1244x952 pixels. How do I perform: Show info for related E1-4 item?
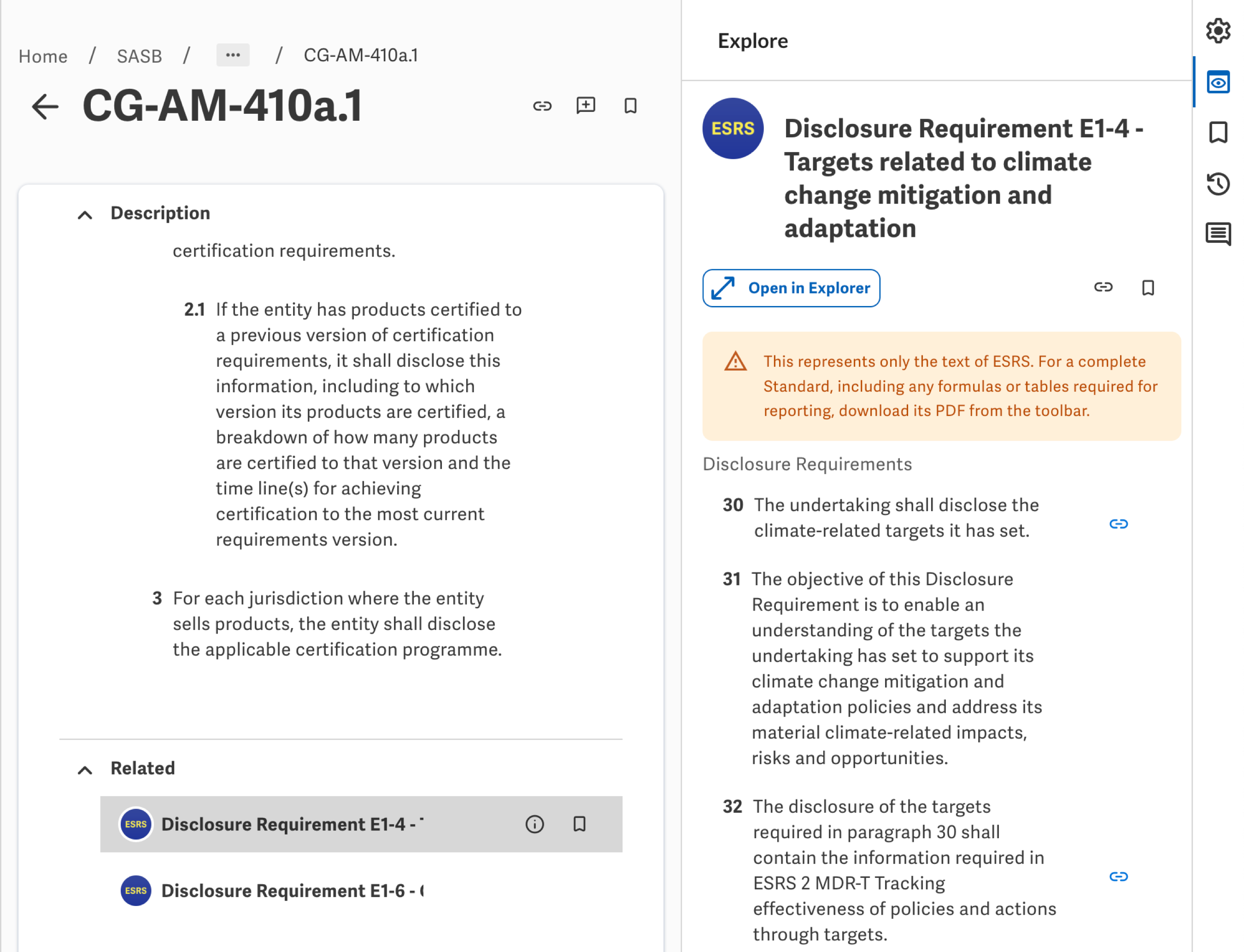click(x=534, y=824)
